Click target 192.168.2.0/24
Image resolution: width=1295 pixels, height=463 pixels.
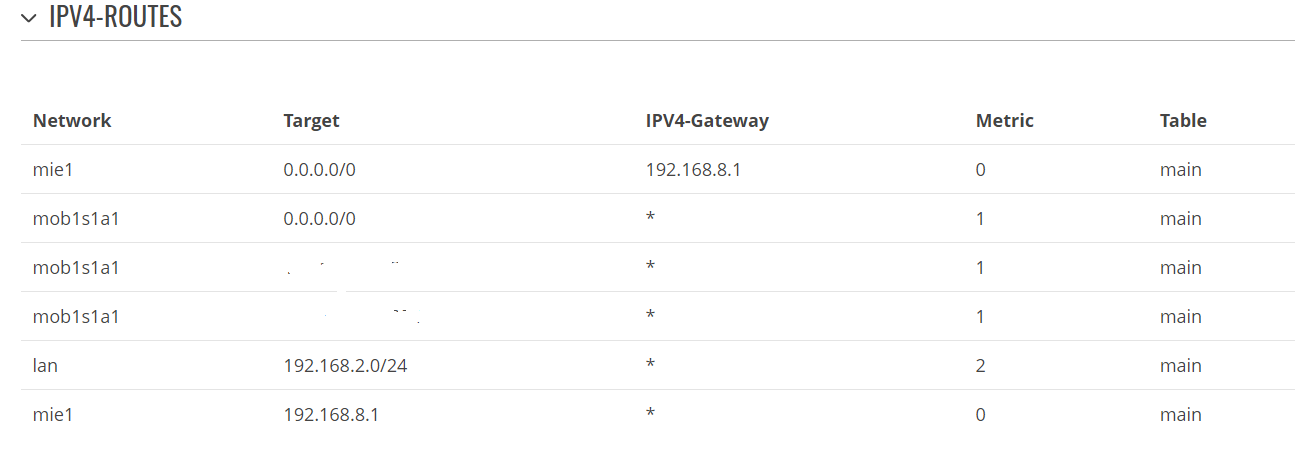pos(346,365)
